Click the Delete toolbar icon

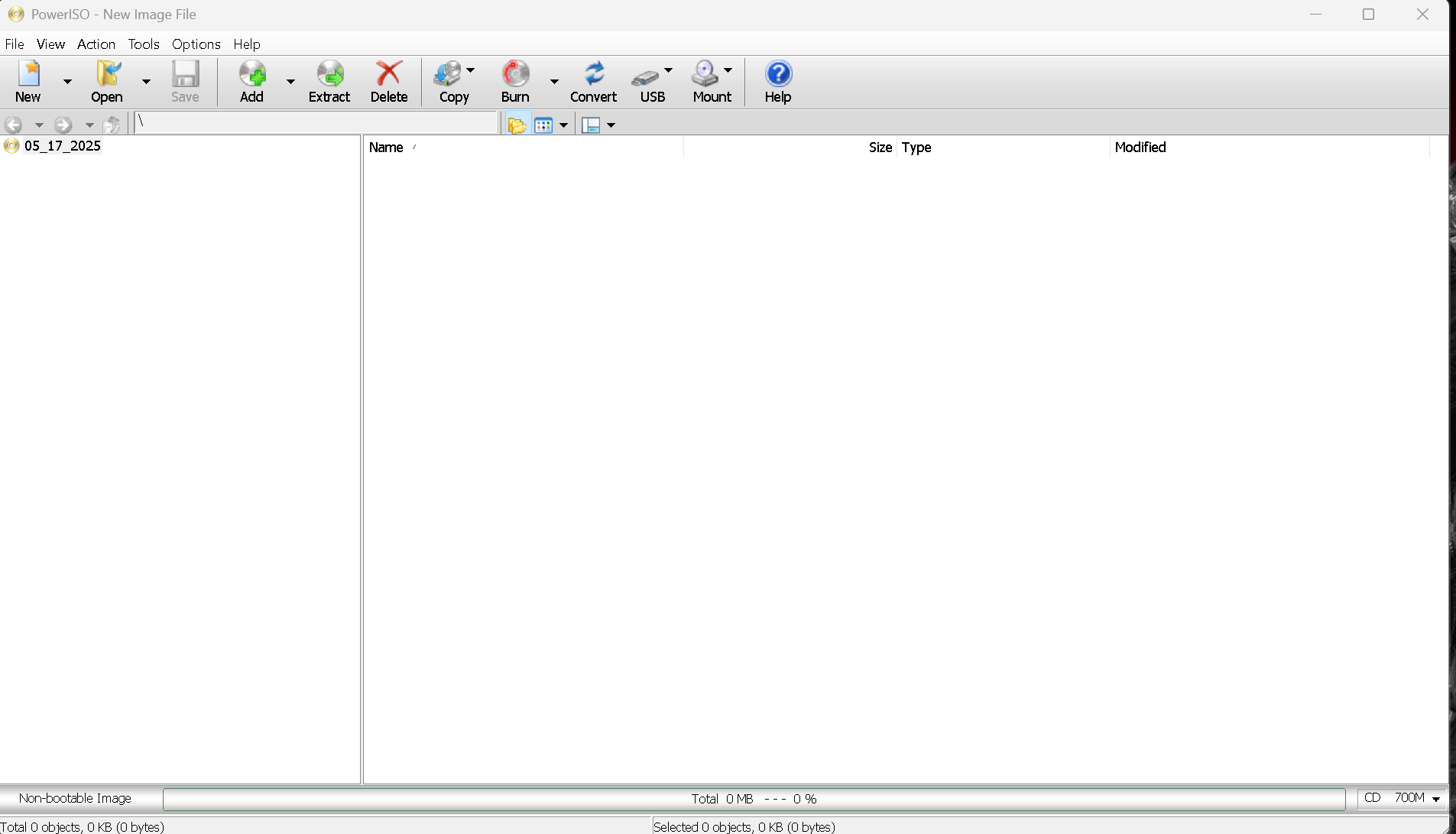tap(389, 81)
